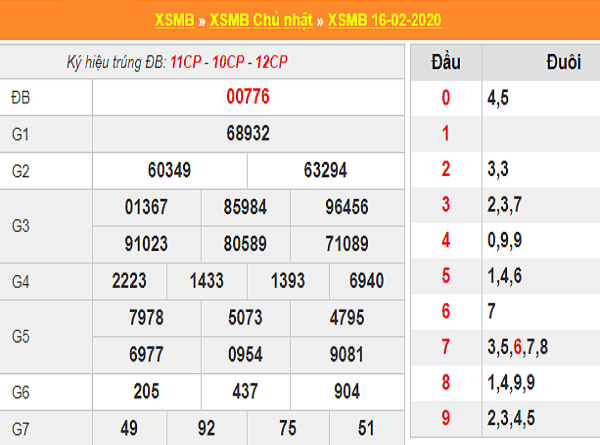The width and height of the screenshot is (600, 445).
Task: Select G3 number 71089
Action: [347, 243]
